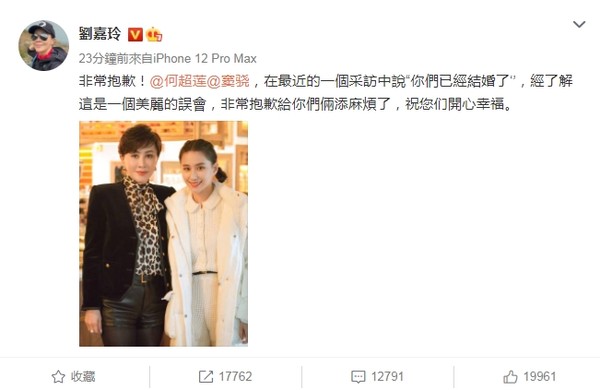Viewport: 600px width, 390px height.
Task: Click the comment count 12791
Action: coord(387,377)
